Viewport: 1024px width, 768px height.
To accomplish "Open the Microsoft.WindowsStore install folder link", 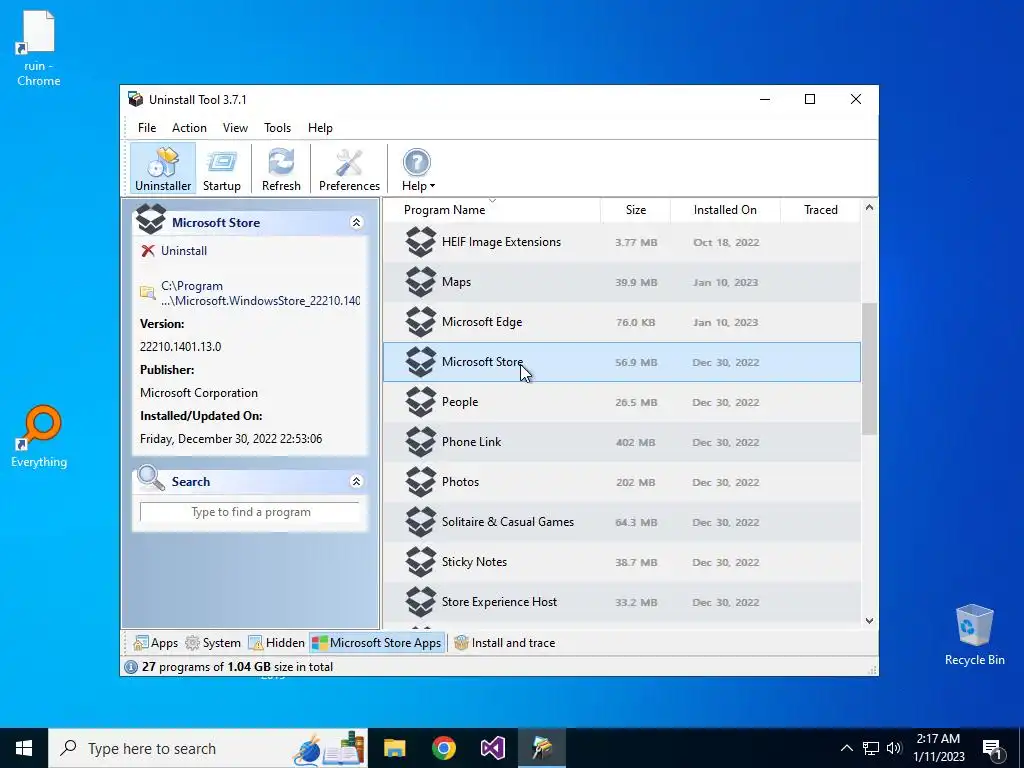I will pyautogui.click(x=260, y=293).
